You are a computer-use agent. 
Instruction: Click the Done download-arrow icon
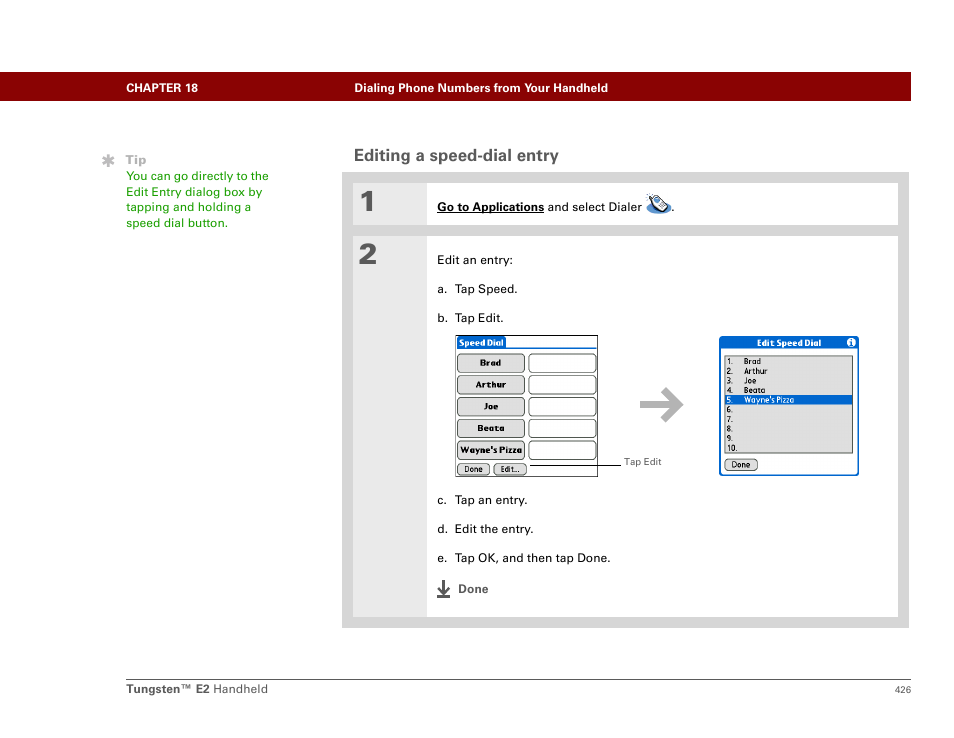coord(444,589)
